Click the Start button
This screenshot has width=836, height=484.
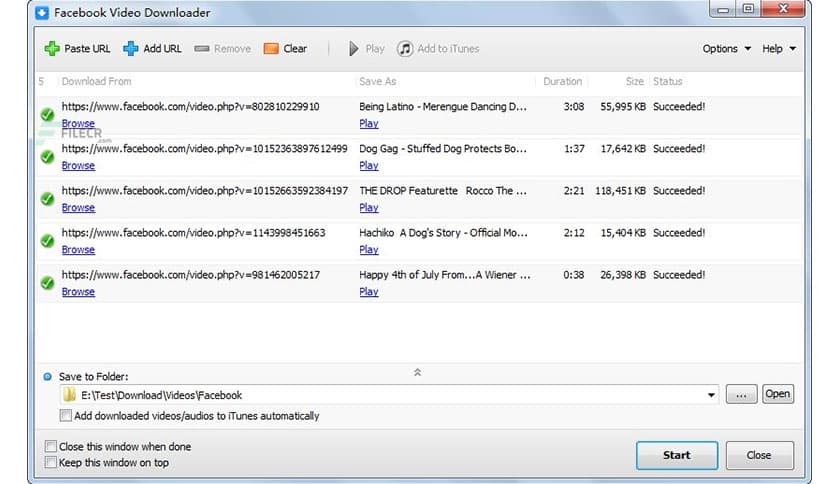pos(677,455)
